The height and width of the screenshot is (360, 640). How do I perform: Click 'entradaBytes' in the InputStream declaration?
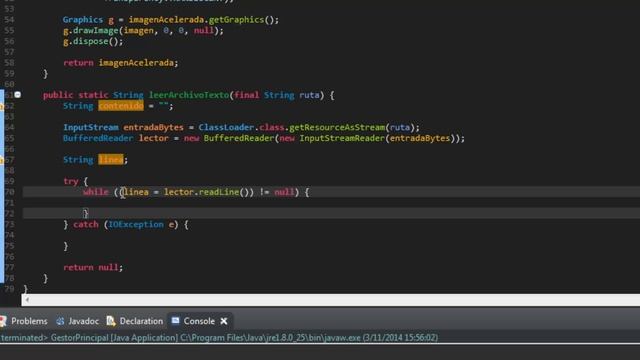(x=153, y=127)
